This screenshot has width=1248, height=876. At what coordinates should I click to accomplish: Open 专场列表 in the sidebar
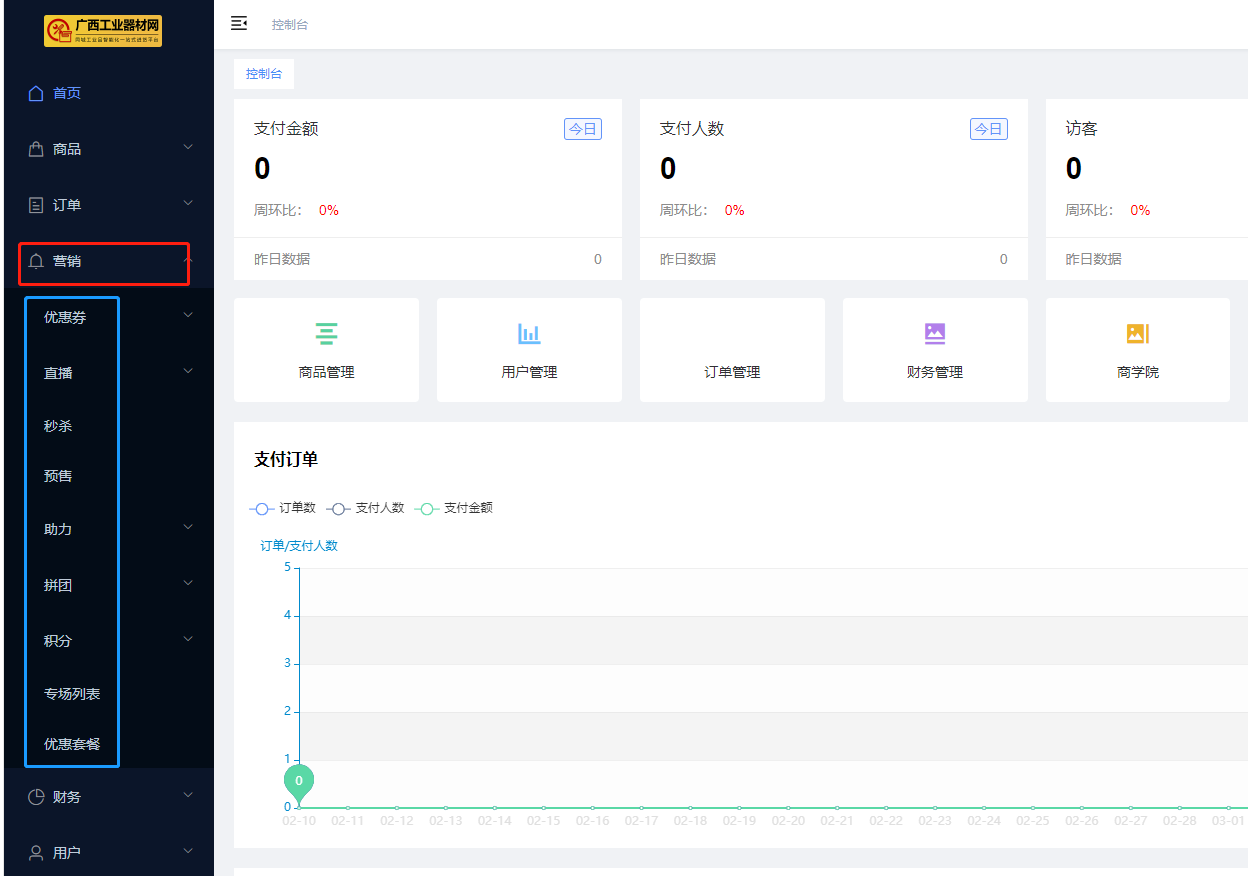click(x=72, y=694)
